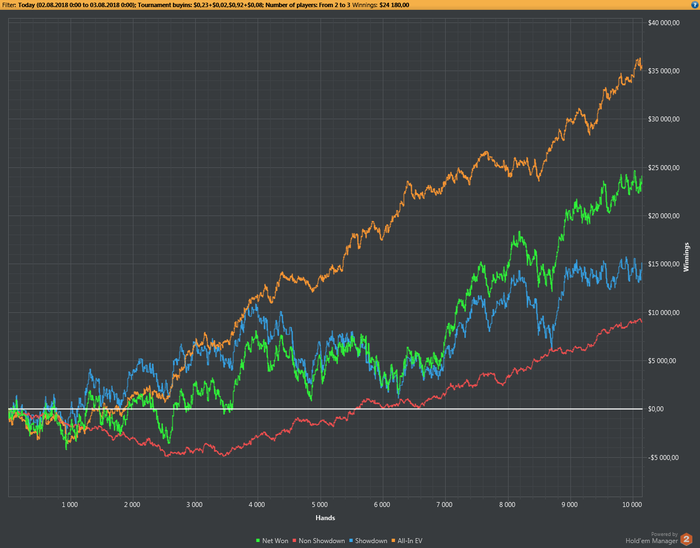This screenshot has height=548, width=700.
Task: Click the $15 000,00 axis label
Action: pyautogui.click(x=664, y=264)
